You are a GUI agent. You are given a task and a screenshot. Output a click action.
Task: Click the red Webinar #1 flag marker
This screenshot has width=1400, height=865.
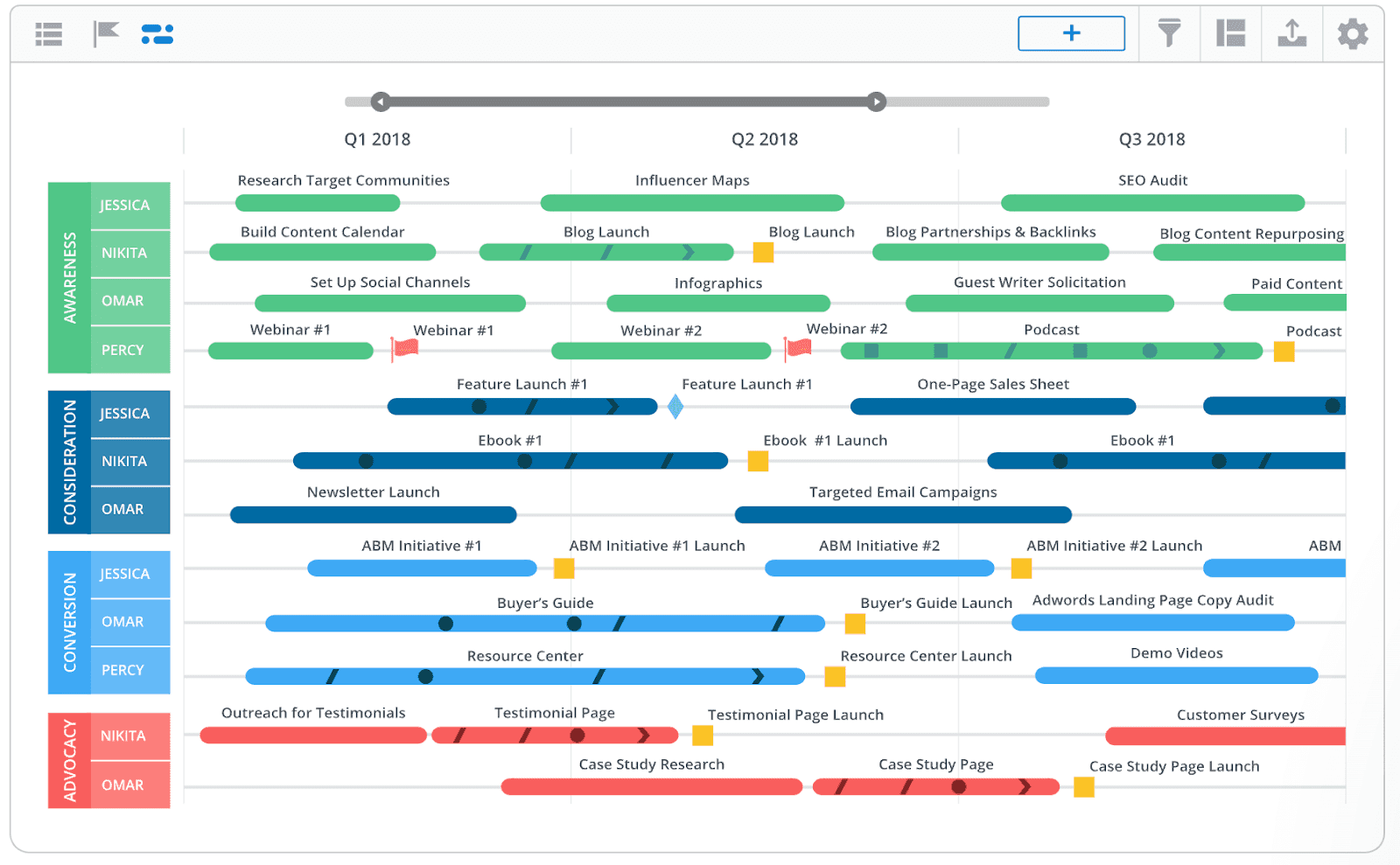(x=403, y=347)
